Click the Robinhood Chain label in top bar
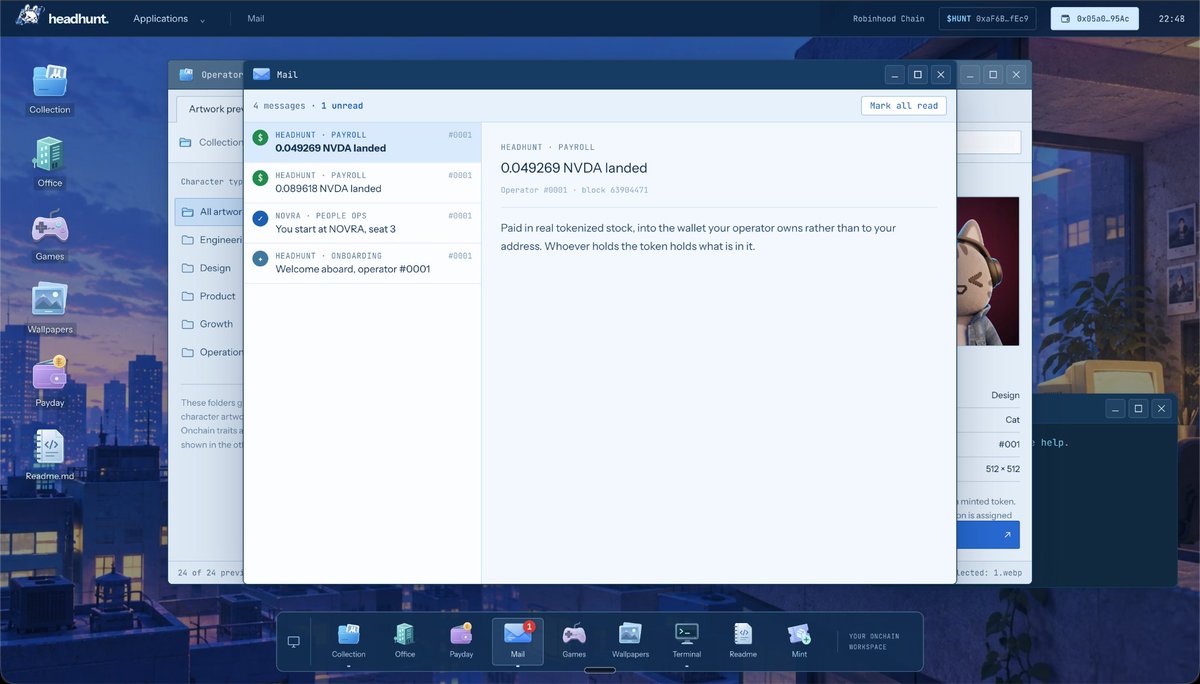This screenshot has height=684, width=1200. coord(888,19)
